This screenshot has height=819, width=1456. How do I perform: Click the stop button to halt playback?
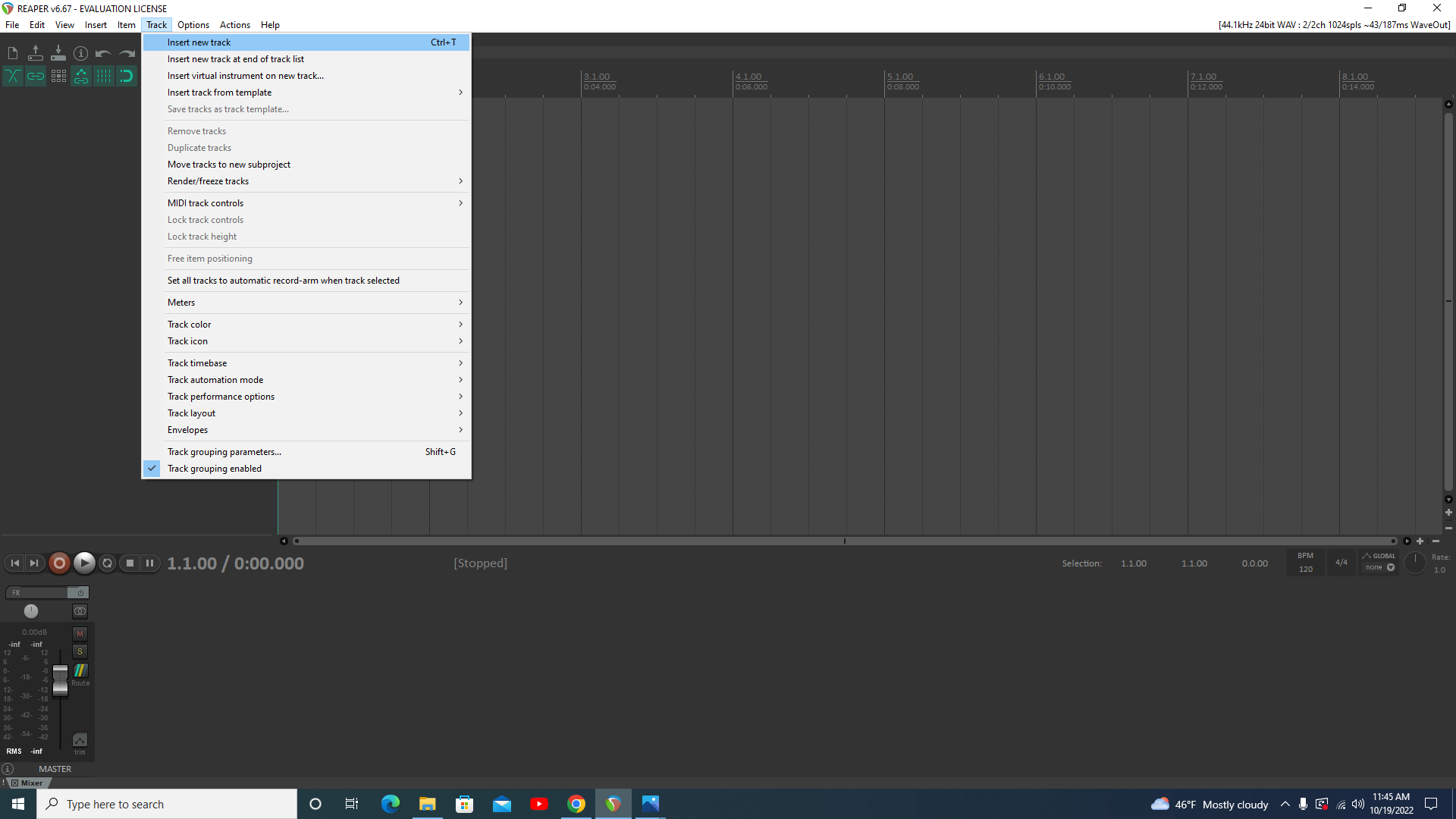coord(129,563)
